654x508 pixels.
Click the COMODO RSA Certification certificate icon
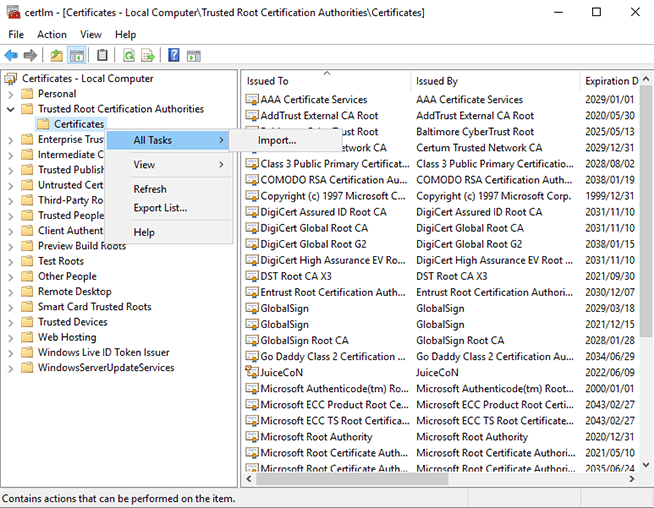(x=252, y=180)
